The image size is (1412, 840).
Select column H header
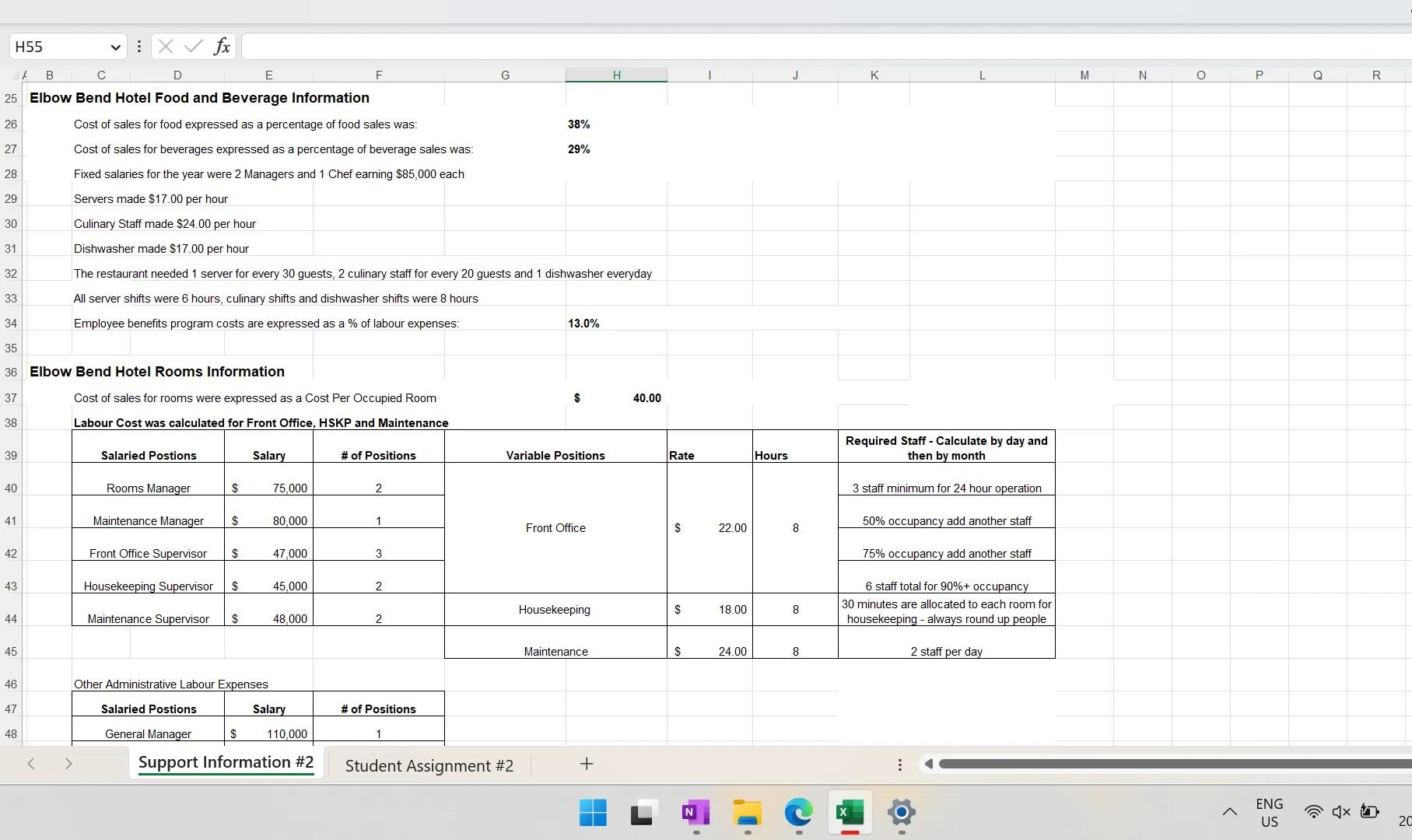pyautogui.click(x=616, y=75)
